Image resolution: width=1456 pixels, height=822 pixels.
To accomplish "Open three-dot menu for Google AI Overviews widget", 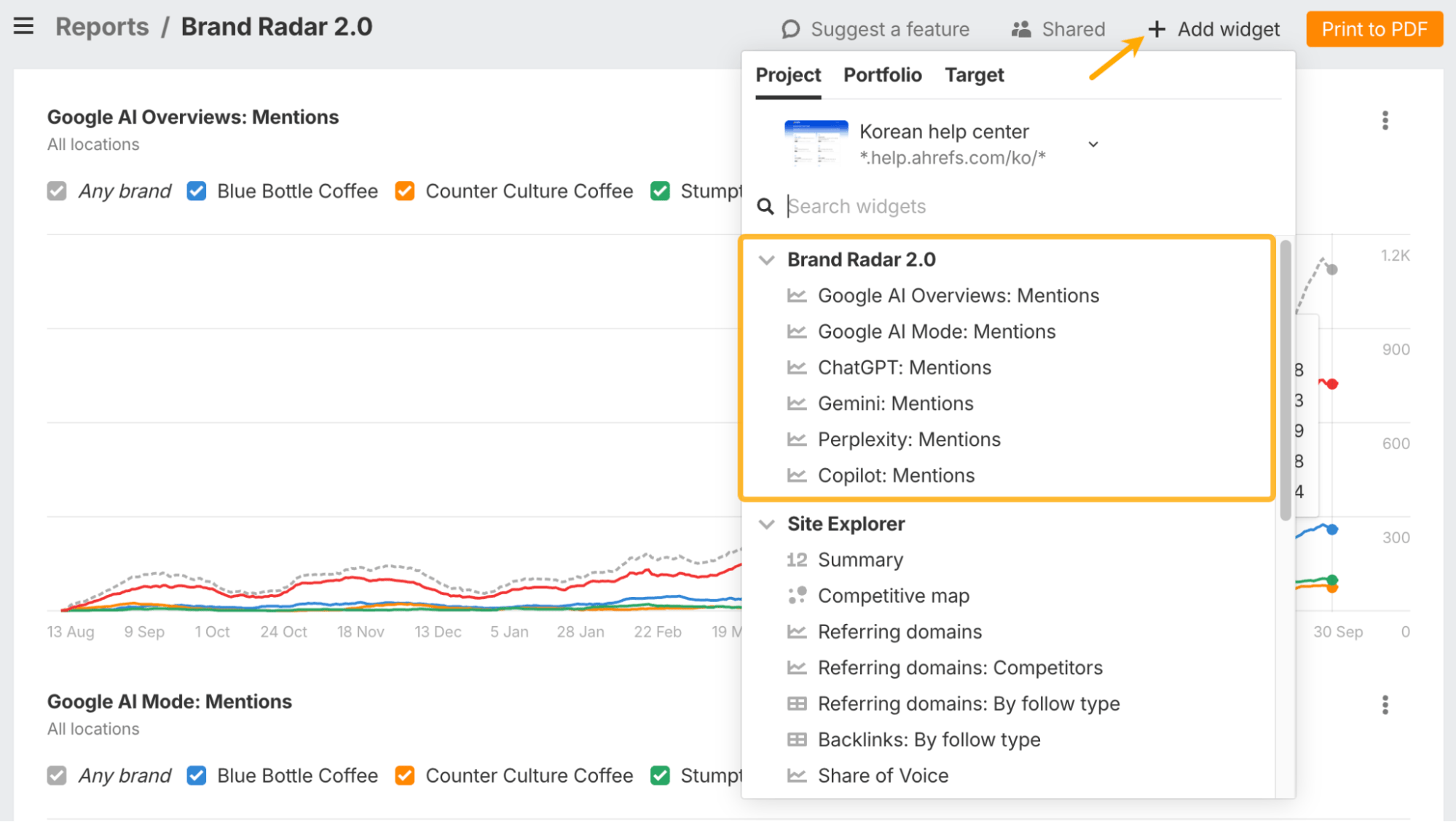I will [x=1385, y=121].
